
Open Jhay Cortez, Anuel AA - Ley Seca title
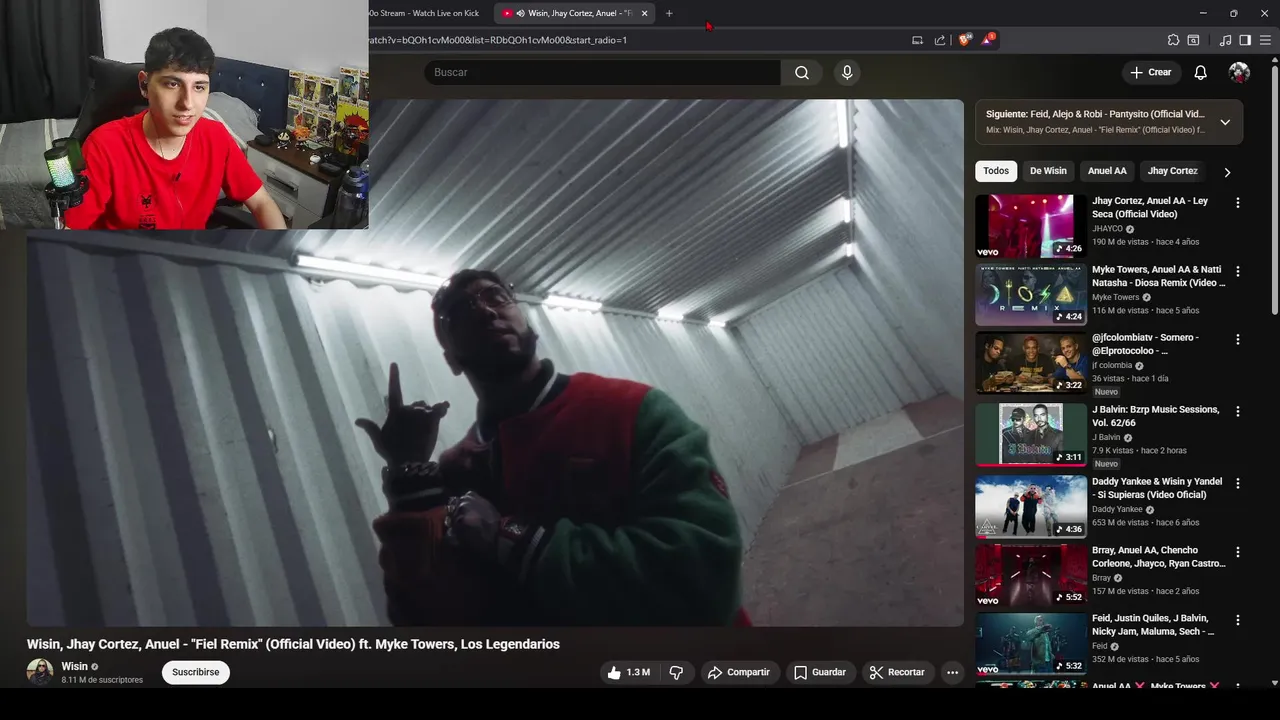pos(1150,207)
